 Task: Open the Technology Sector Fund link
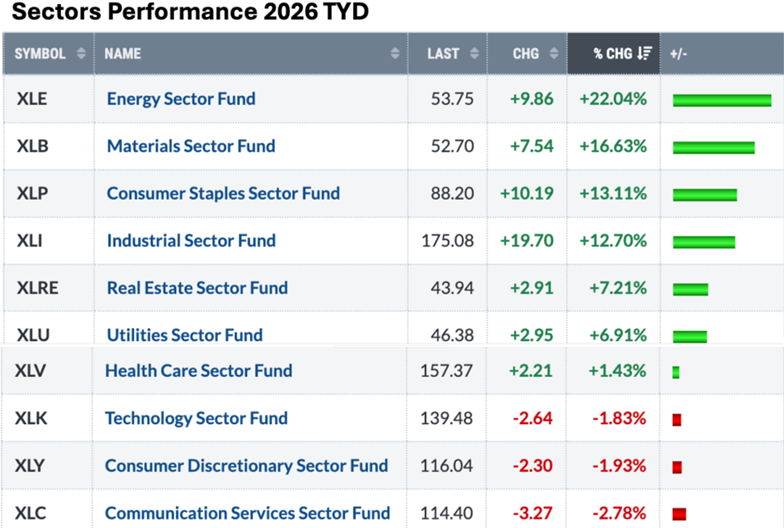(x=196, y=418)
